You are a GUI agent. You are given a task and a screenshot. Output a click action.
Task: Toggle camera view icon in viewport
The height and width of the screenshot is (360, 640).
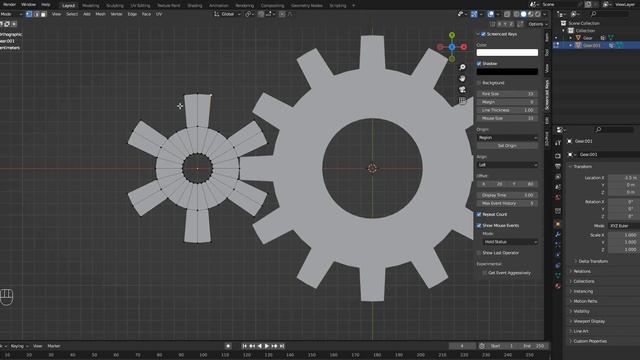(462, 89)
